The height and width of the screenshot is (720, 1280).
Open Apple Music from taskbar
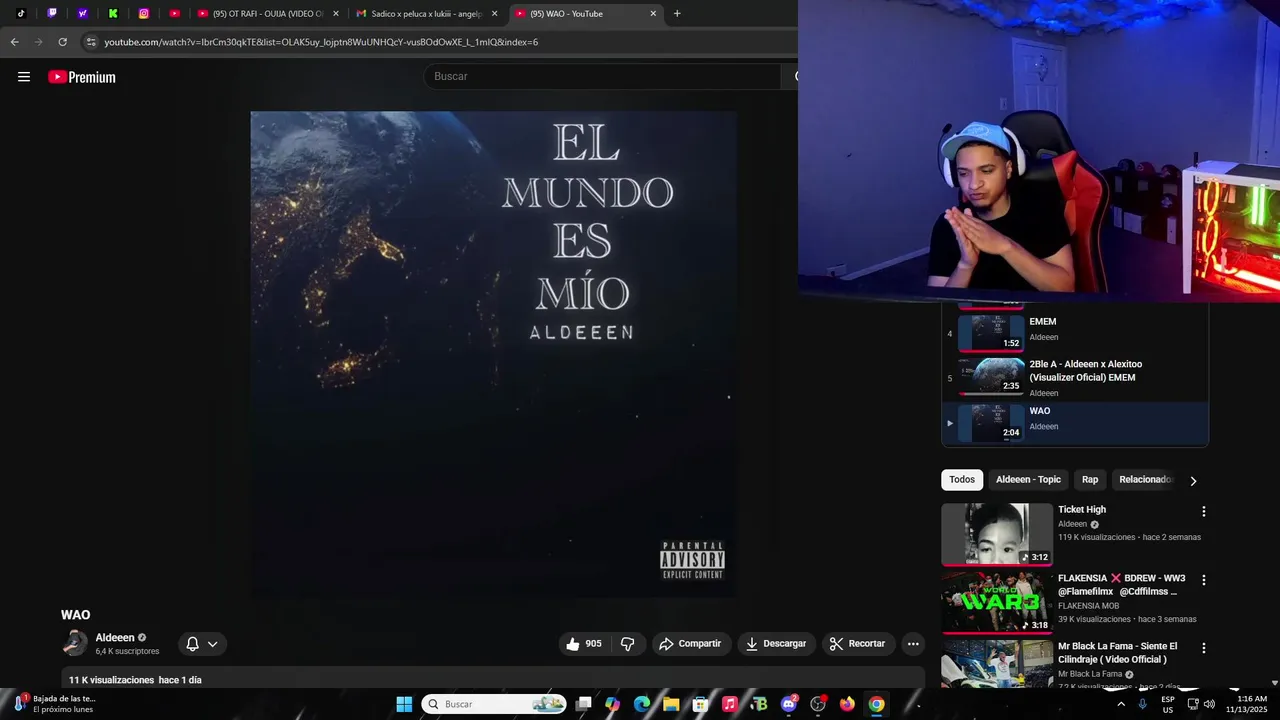click(x=729, y=704)
